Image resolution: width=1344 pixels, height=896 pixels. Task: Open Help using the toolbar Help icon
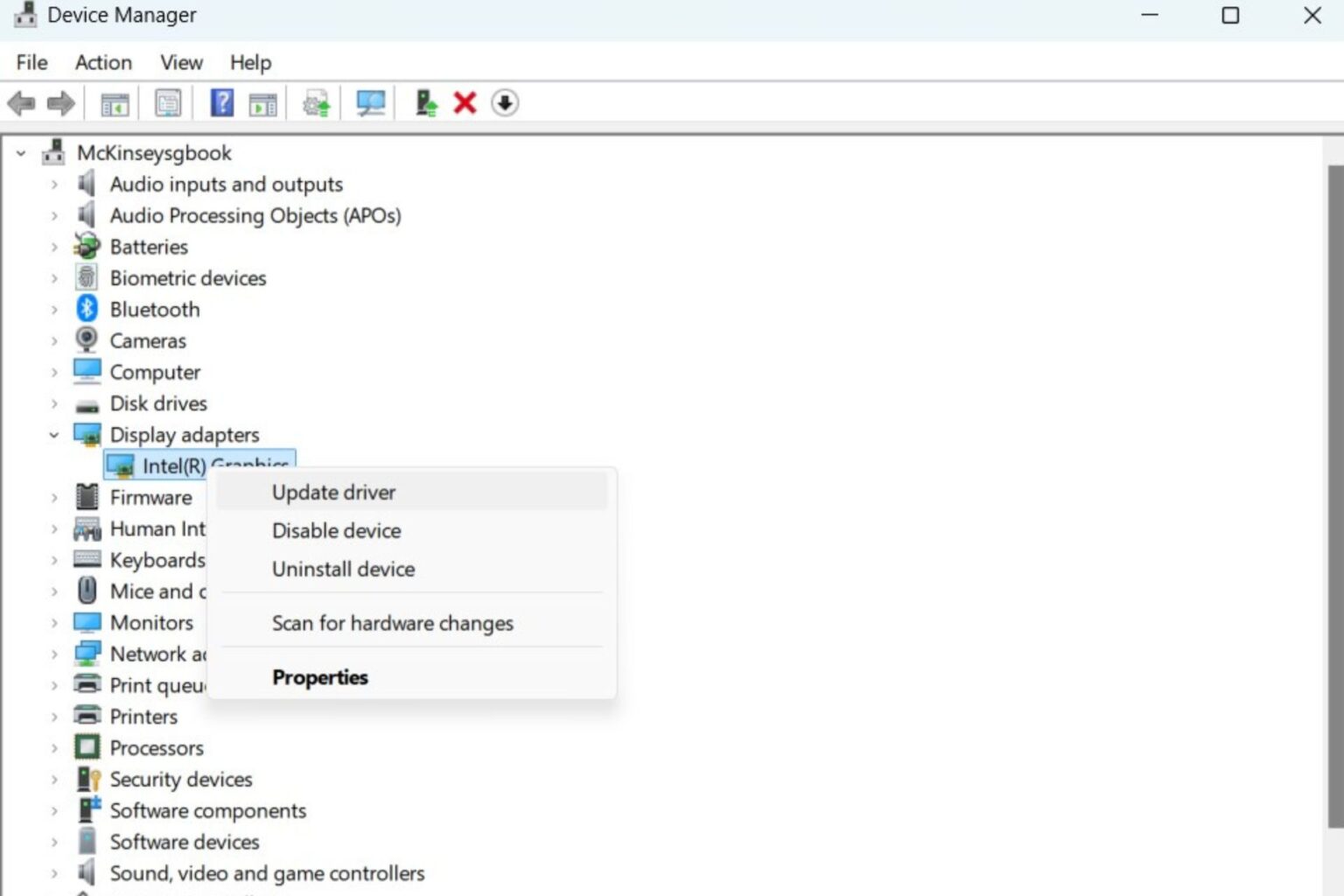[222, 102]
